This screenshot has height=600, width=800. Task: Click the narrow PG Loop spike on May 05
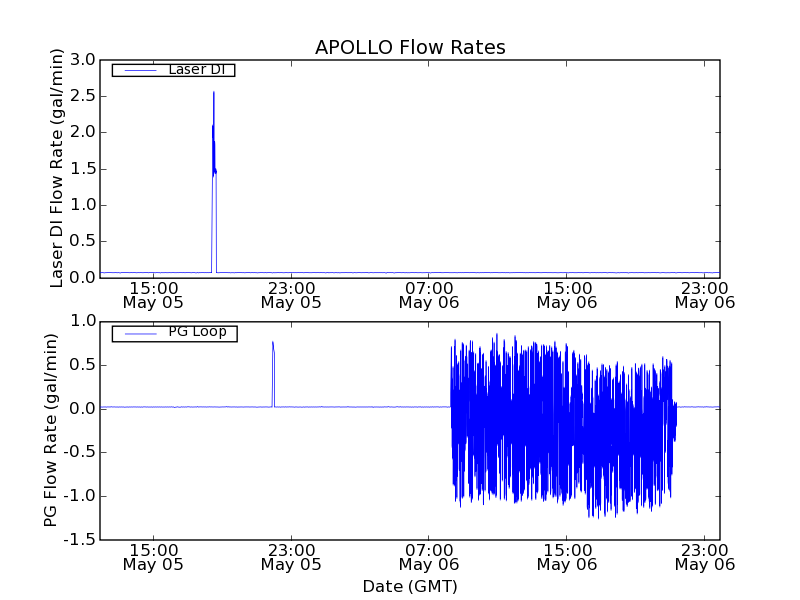coord(273,372)
